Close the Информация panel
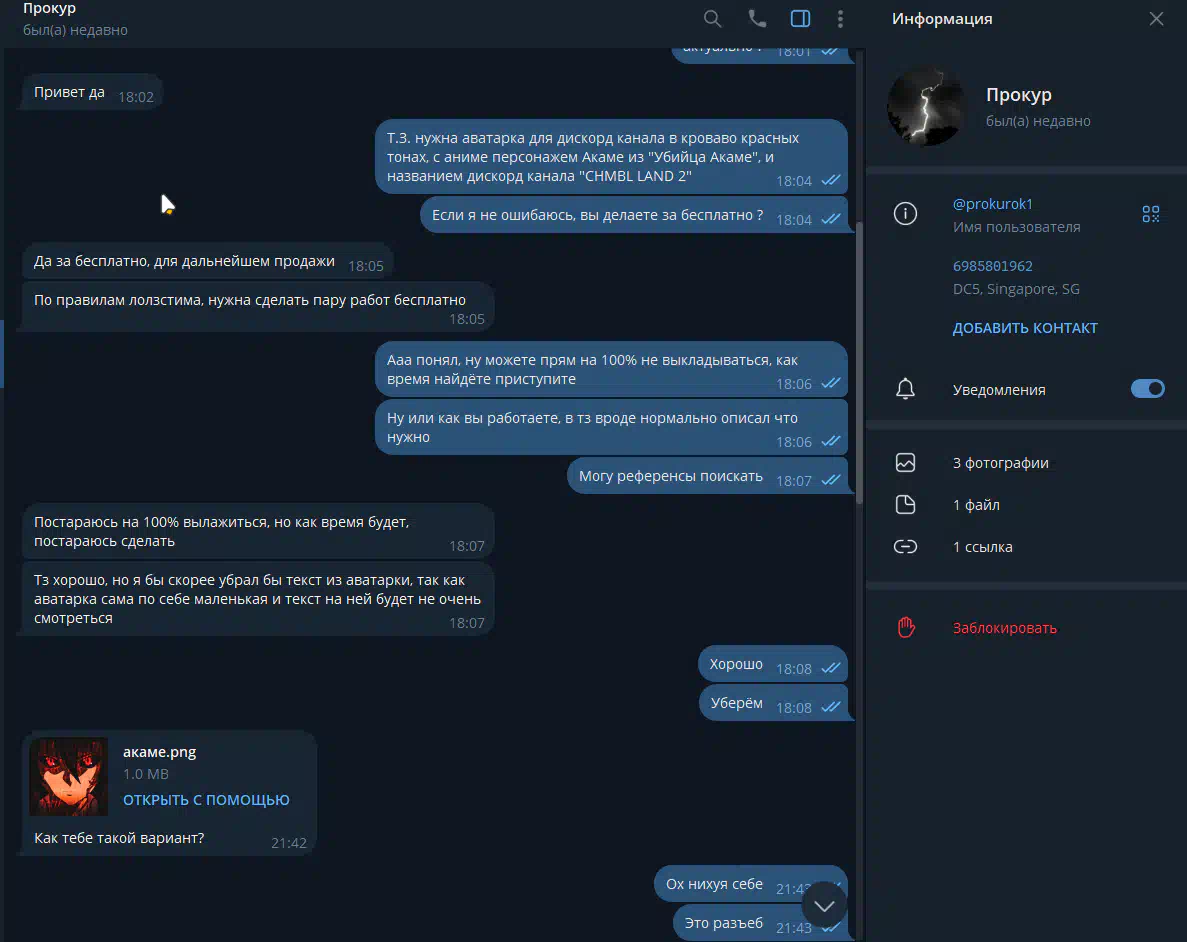 point(1156,19)
